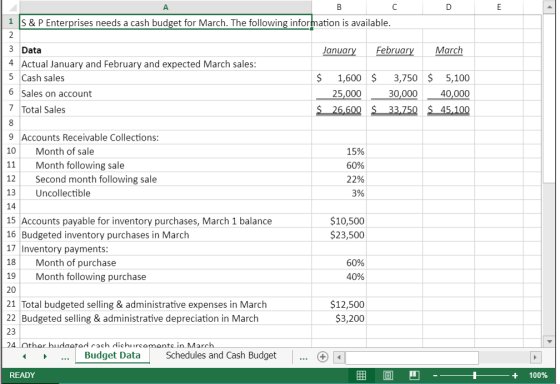Select selling & administrative expenses $12,500
Viewport: 560px width, 384px height.
(339, 304)
